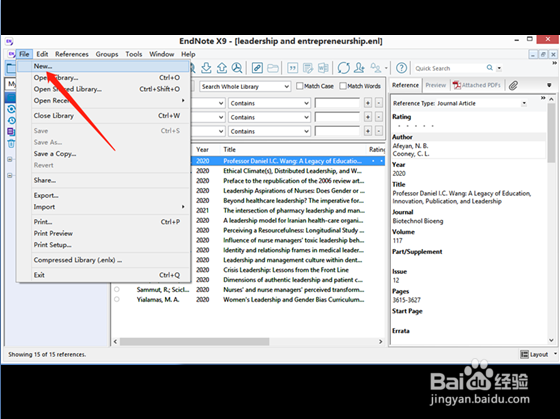Enable the Match Case checkbox
Screen dimensions: 560x419
300,86
